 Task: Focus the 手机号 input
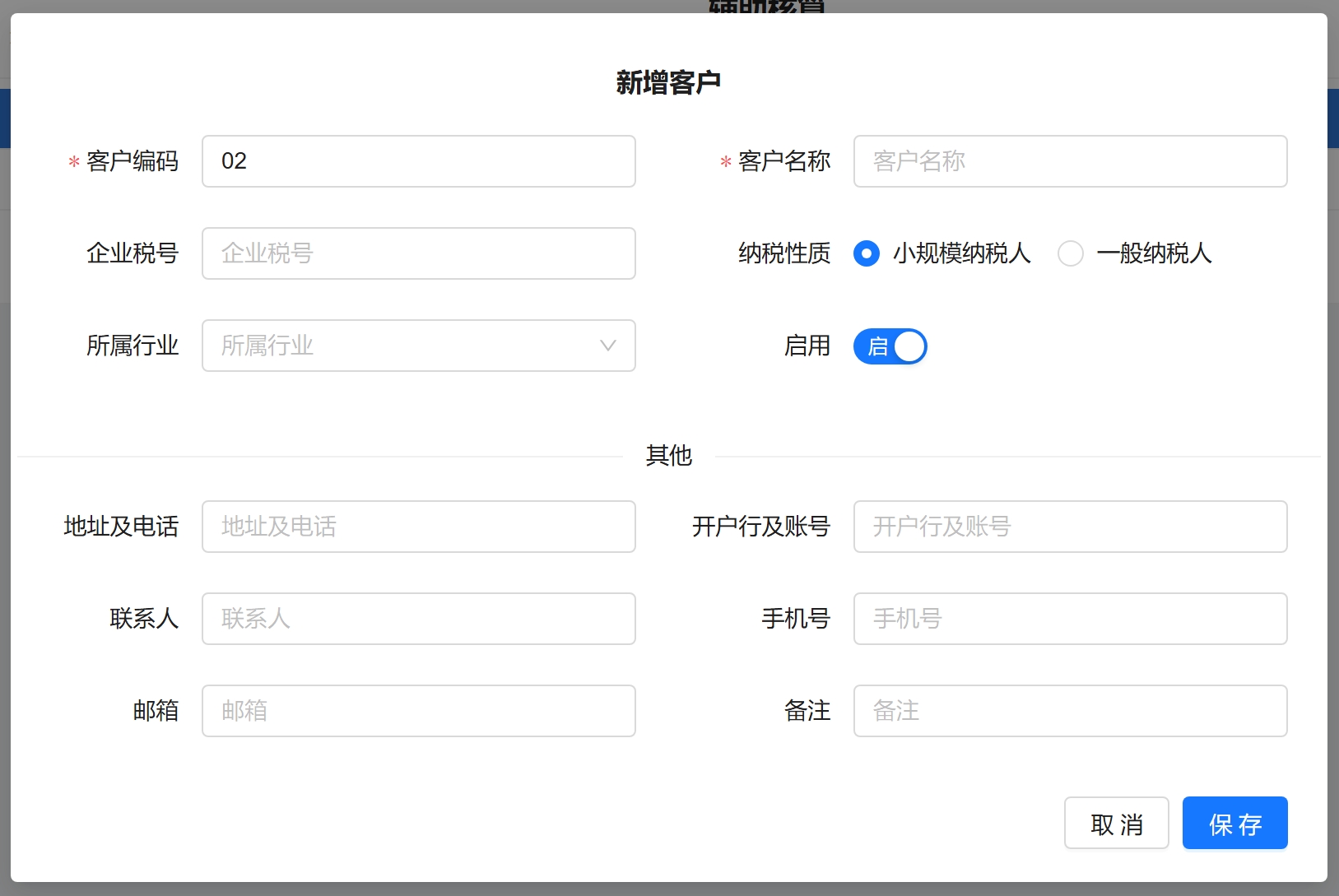coord(1070,619)
